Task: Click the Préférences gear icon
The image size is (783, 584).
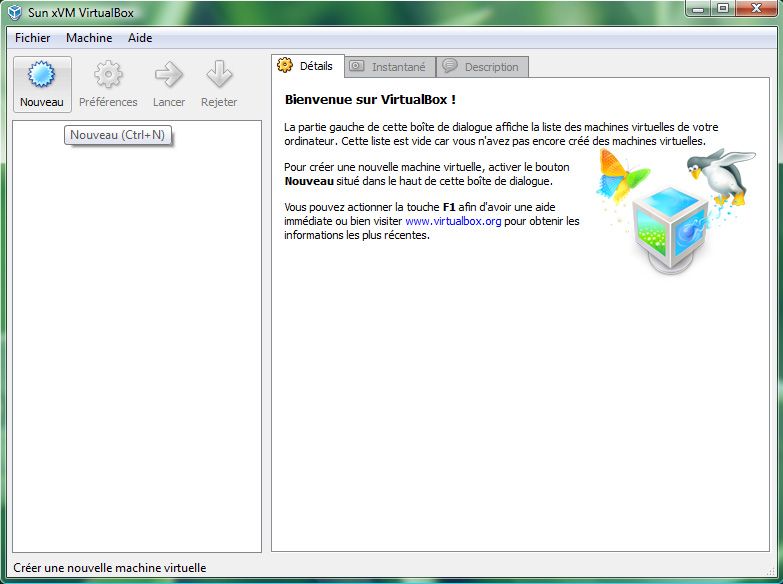Action: (x=108, y=74)
